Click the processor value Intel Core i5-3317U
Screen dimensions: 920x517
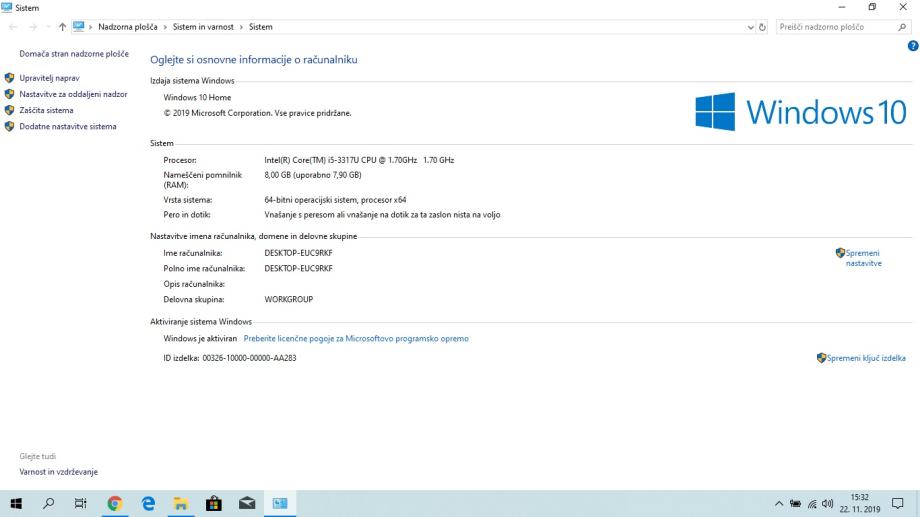tap(359, 160)
